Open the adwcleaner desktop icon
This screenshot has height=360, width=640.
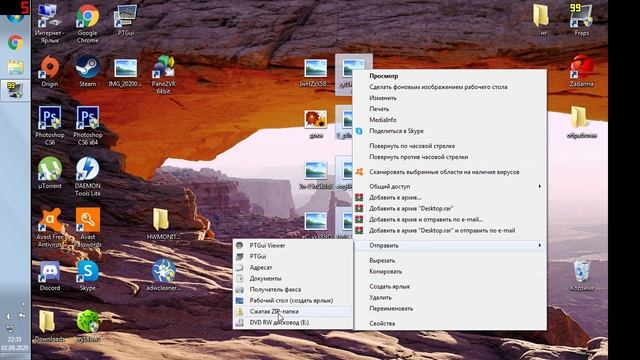coord(163,275)
